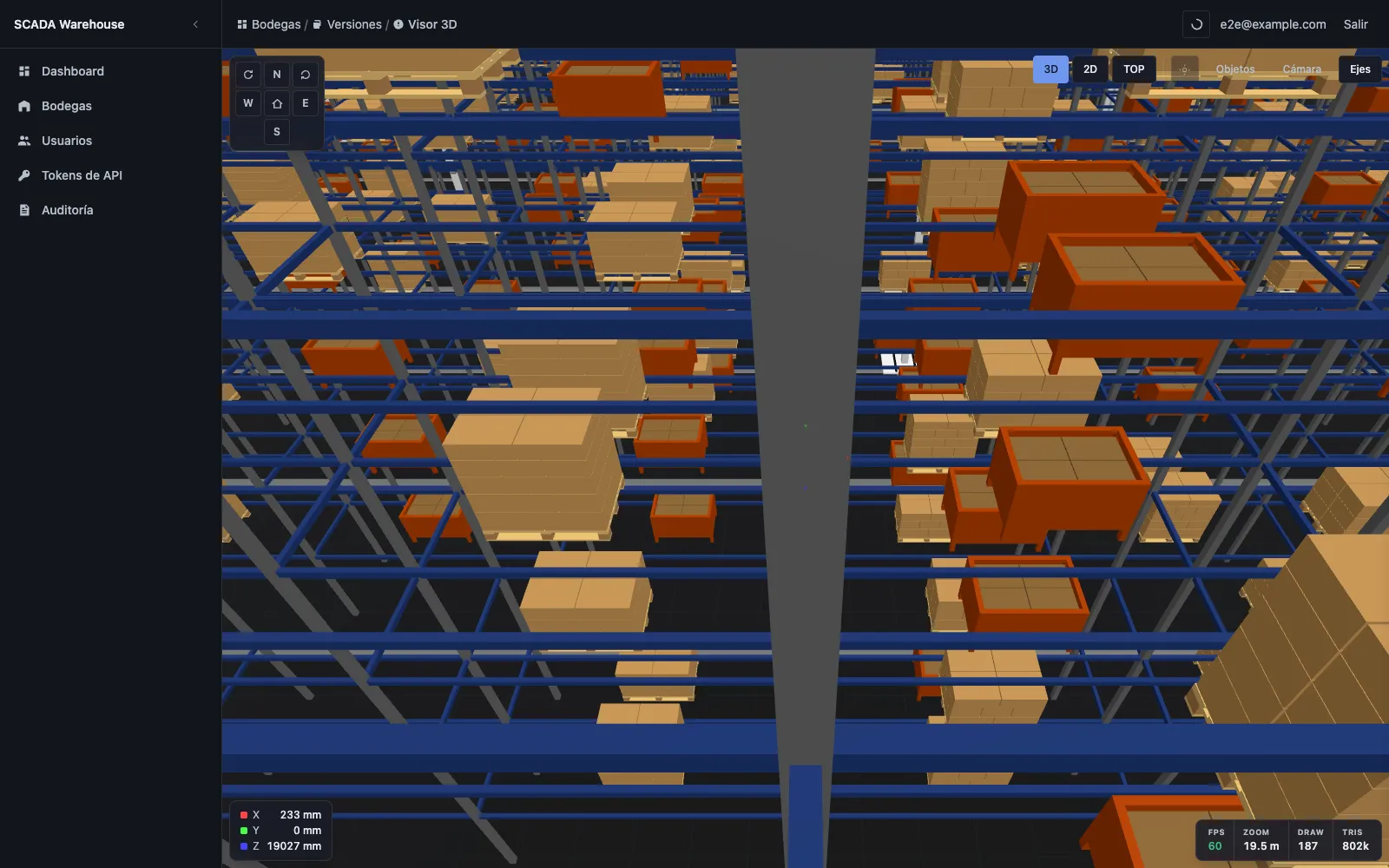
Task: Click the DRAW 187 readout
Action: [x=1309, y=839]
